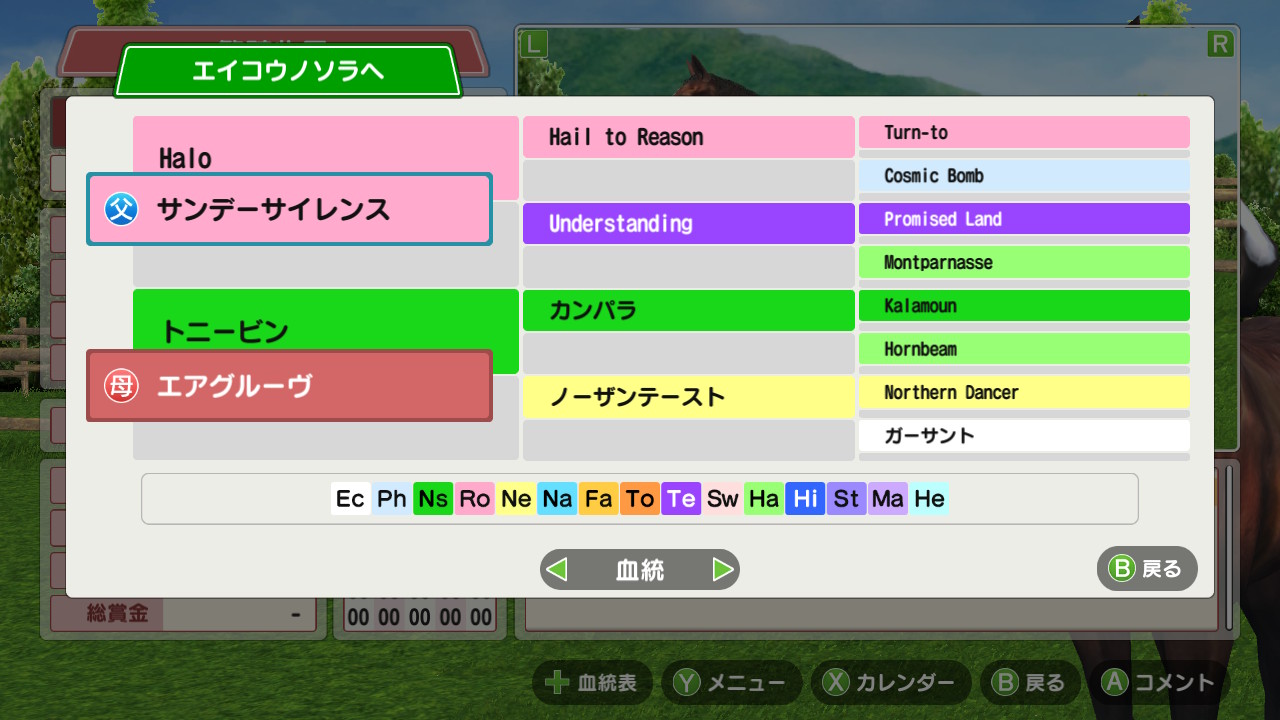
Task: Click the エイコウノソラへ title tab
Action: (288, 71)
